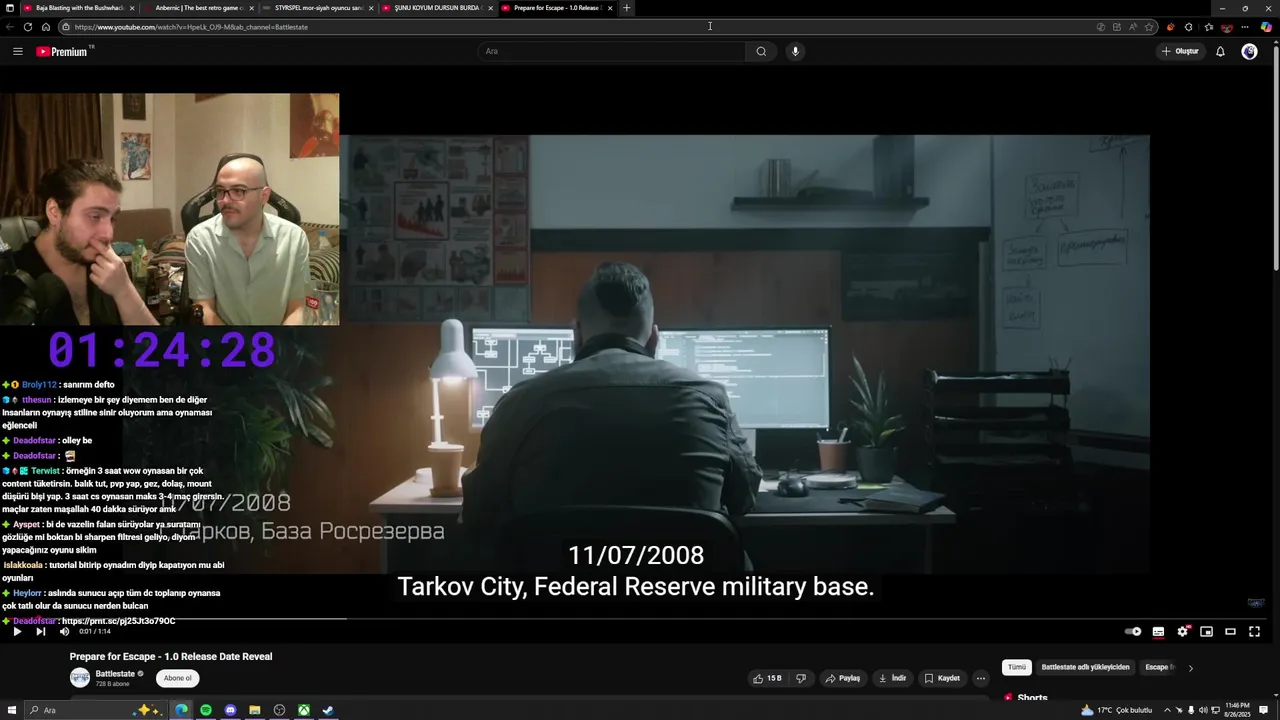Viewport: 1280px width, 720px height.
Task: Select the Tümü filter chip
Action: 1017,667
